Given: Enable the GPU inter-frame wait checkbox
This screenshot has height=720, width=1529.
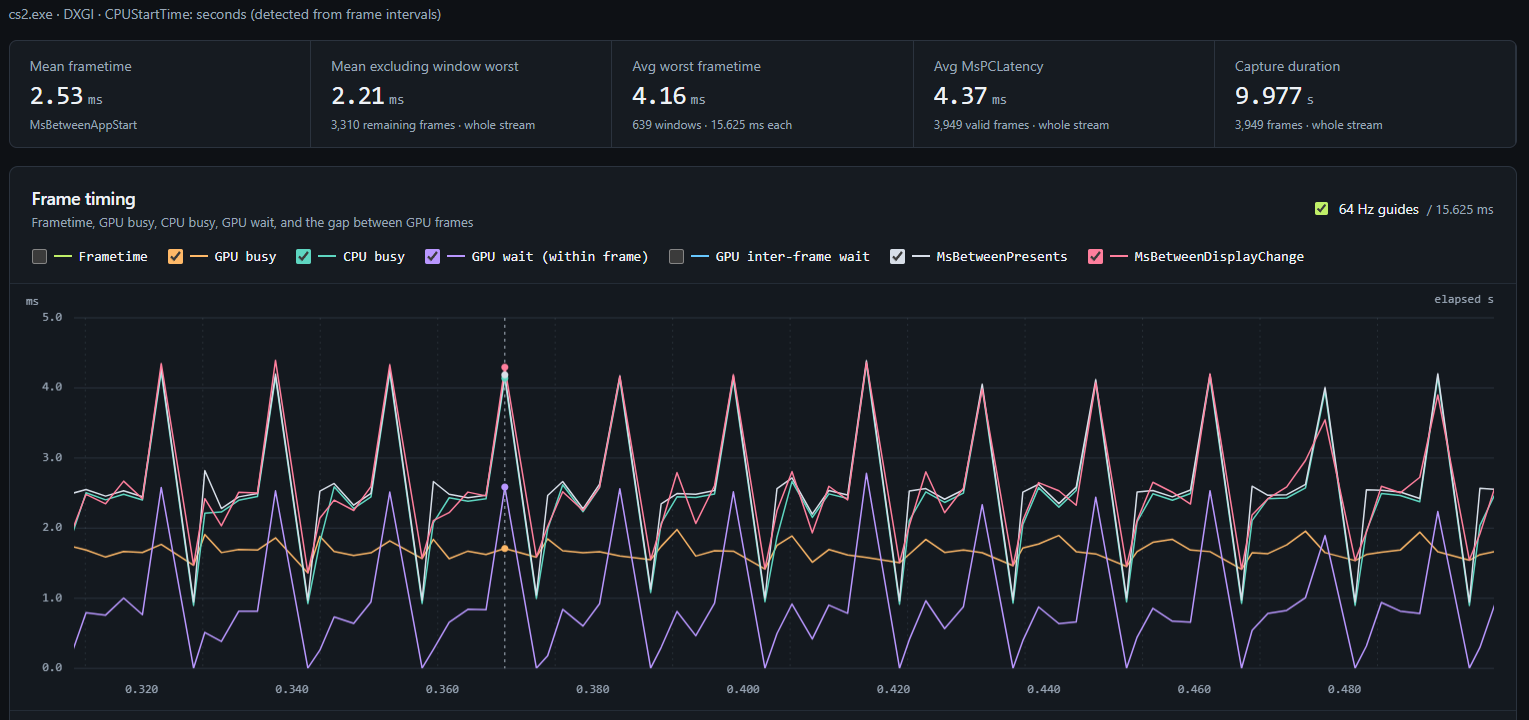Looking at the screenshot, I should [x=677, y=257].
